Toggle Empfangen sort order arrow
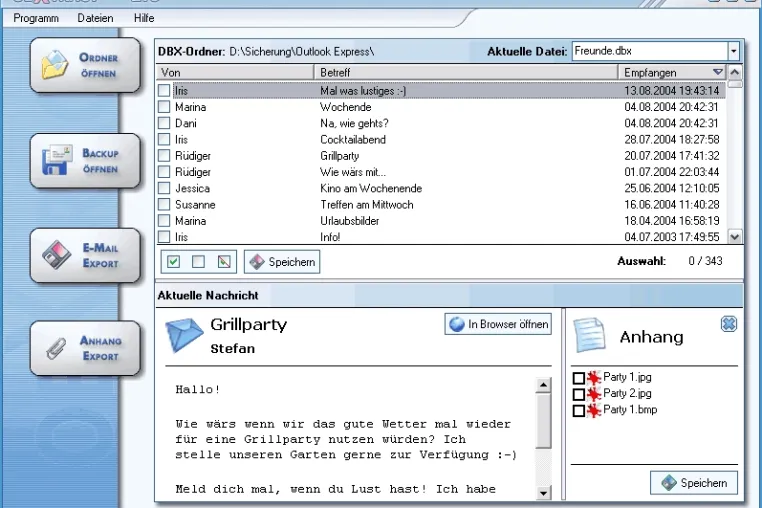The width and height of the screenshot is (762, 508). (x=718, y=72)
